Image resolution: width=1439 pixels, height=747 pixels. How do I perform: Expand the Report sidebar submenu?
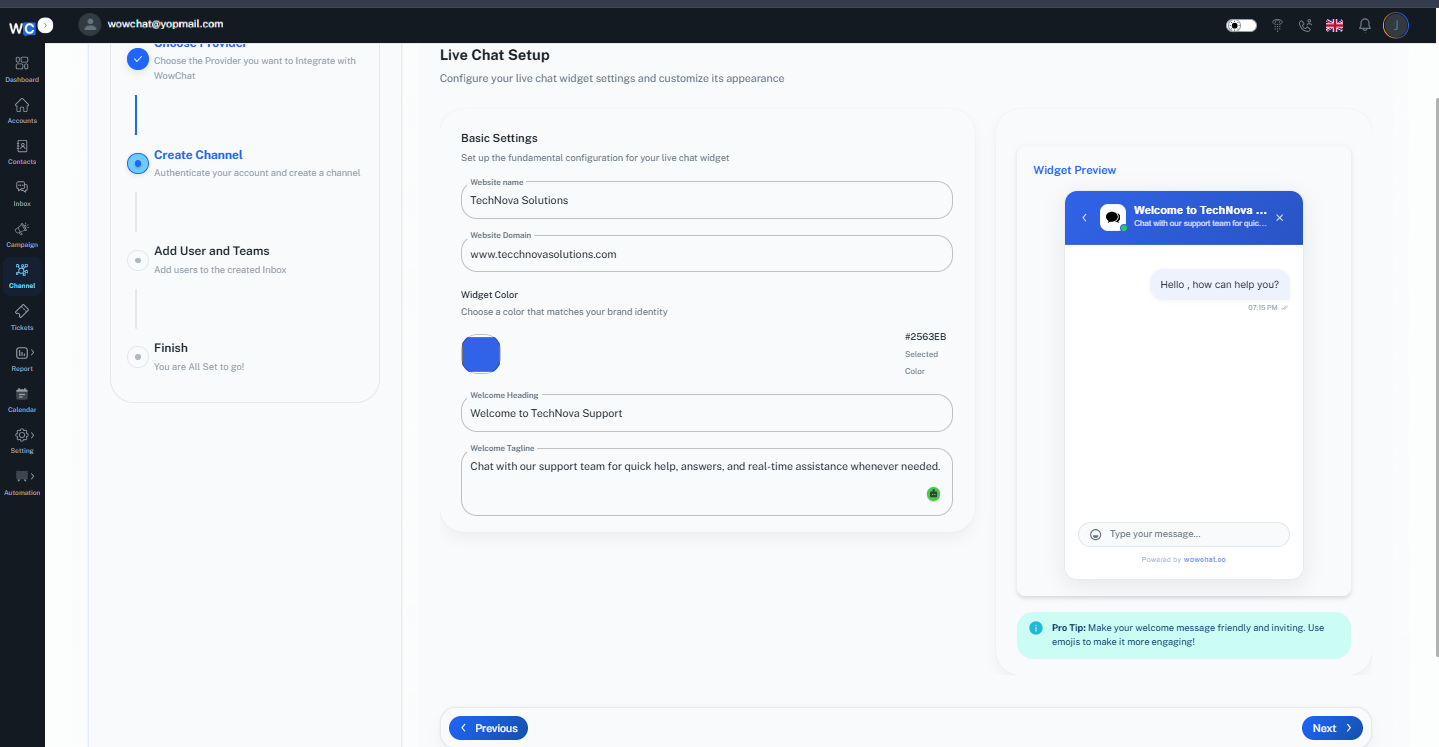[32, 352]
